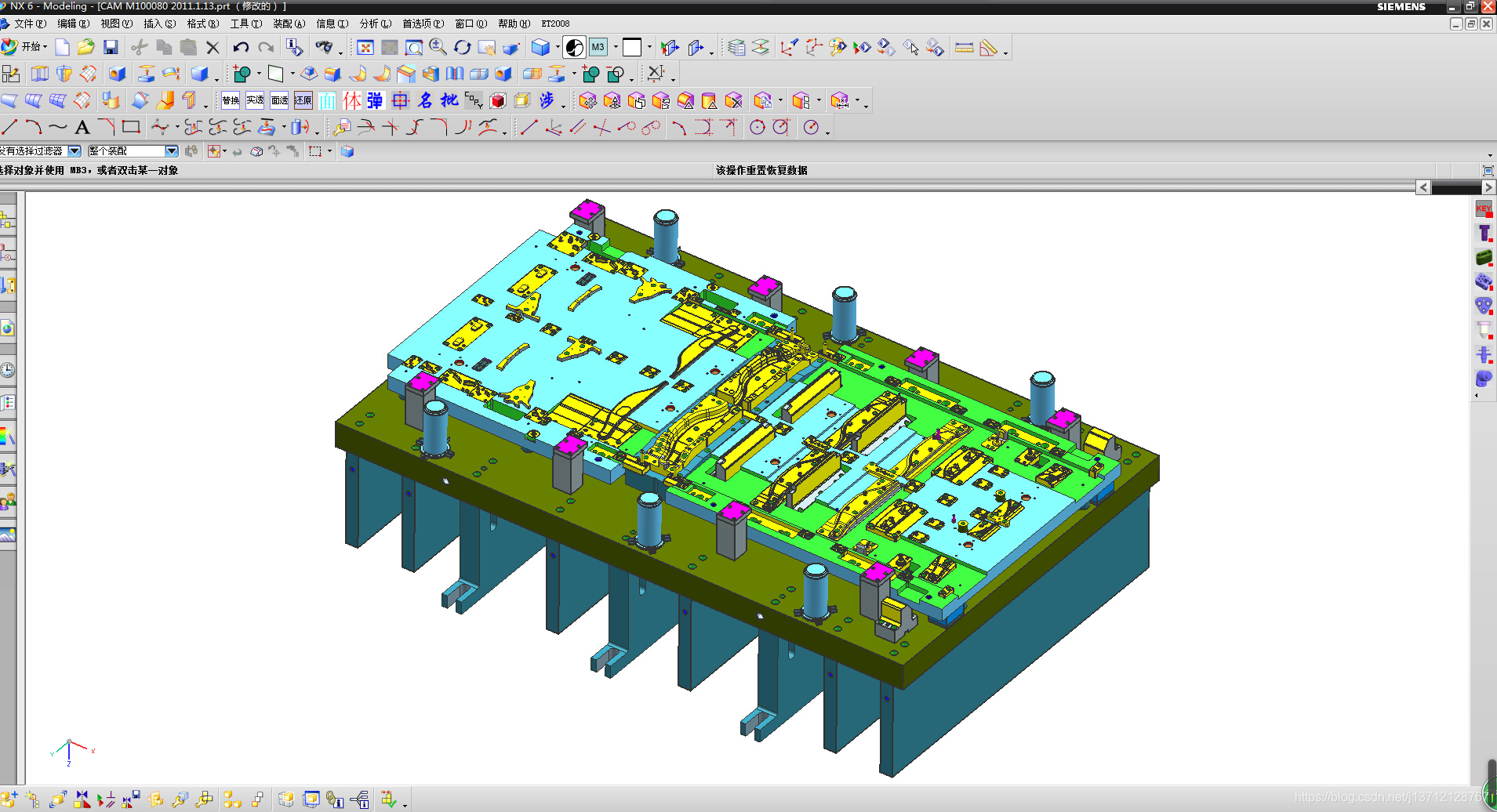Viewport: 1497px width, 812px height.
Task: Select the Rectangle curve tool
Action: pyautogui.click(x=131, y=126)
